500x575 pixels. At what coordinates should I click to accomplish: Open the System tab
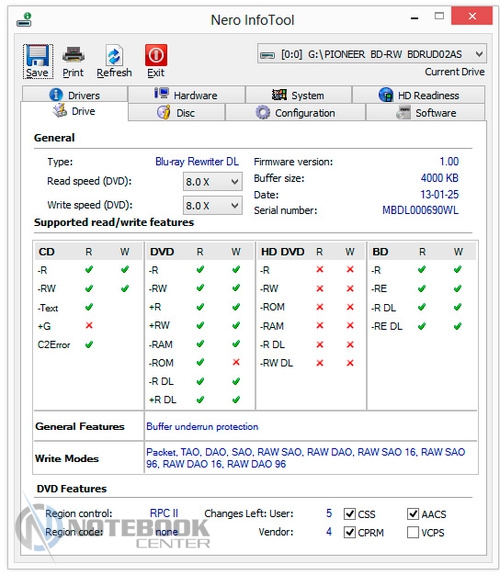pos(299,95)
